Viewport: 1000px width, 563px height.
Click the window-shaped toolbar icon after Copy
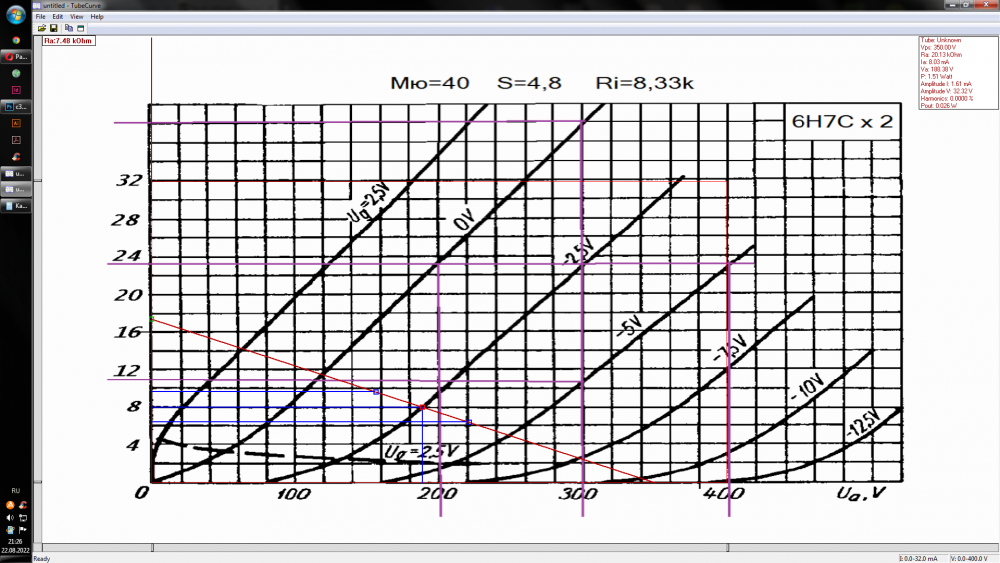[x=80, y=28]
